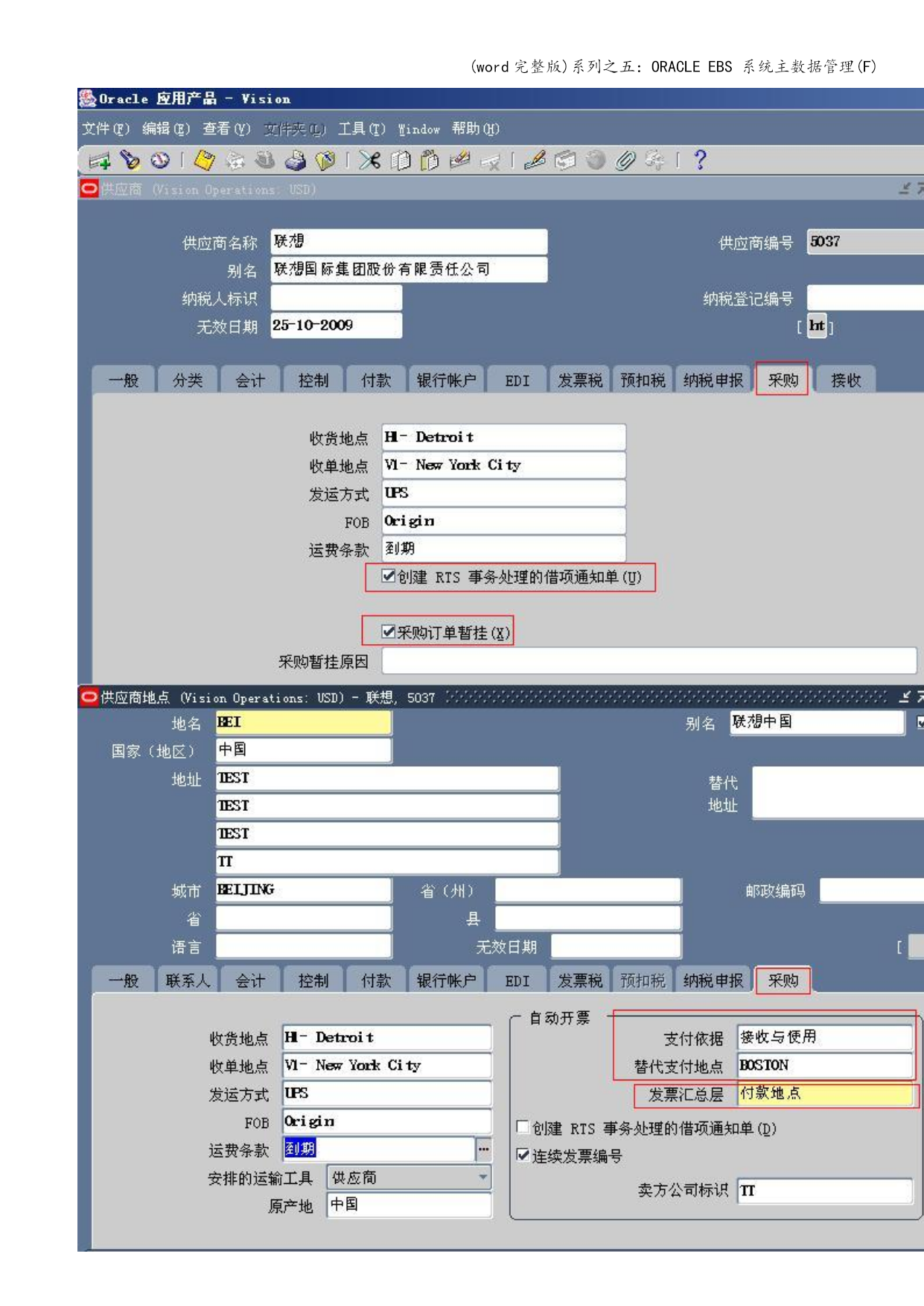924x1306 pixels.
Task: Toggle site-level RTS debit memo checkbox (D)
Action: point(523,1127)
